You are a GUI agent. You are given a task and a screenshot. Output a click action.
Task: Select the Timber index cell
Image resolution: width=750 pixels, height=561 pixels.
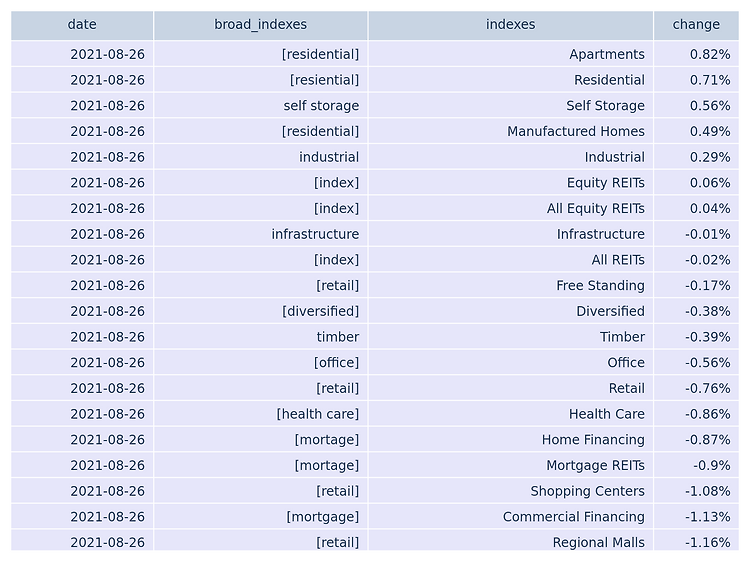point(510,337)
